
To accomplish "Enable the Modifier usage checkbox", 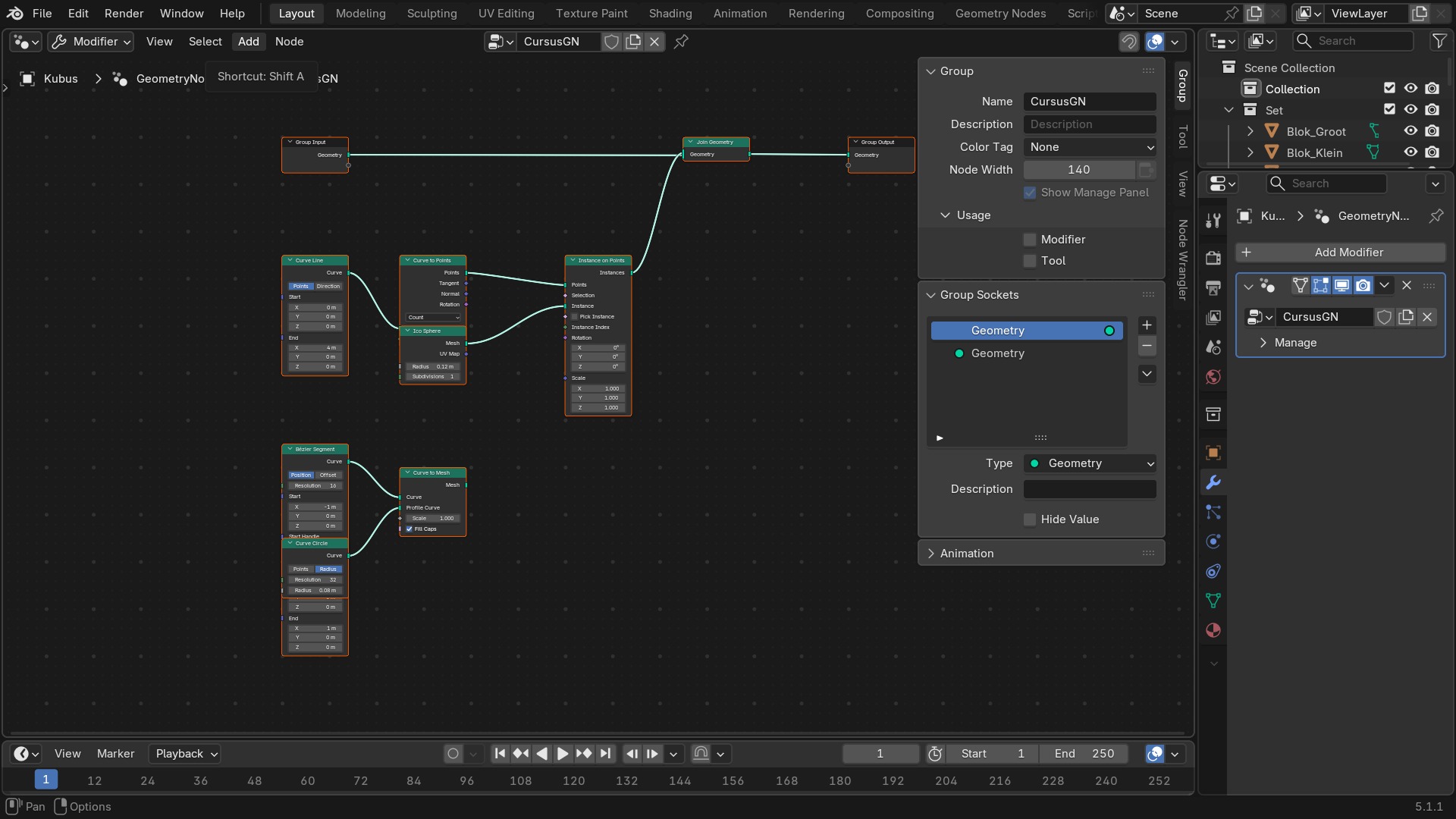I will (1030, 240).
